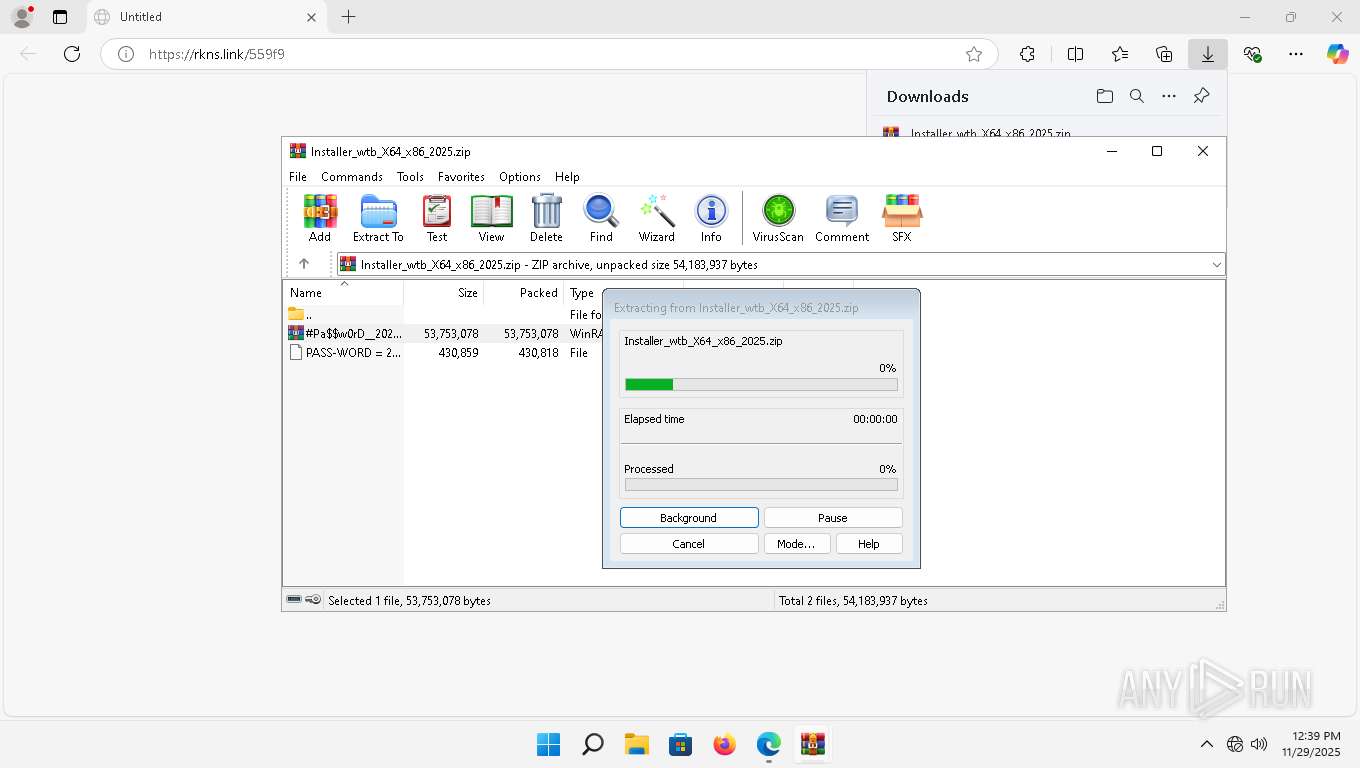The image size is (1360, 768).
Task: Click the Add toolbar icon in WinRAR
Action: pyautogui.click(x=320, y=218)
